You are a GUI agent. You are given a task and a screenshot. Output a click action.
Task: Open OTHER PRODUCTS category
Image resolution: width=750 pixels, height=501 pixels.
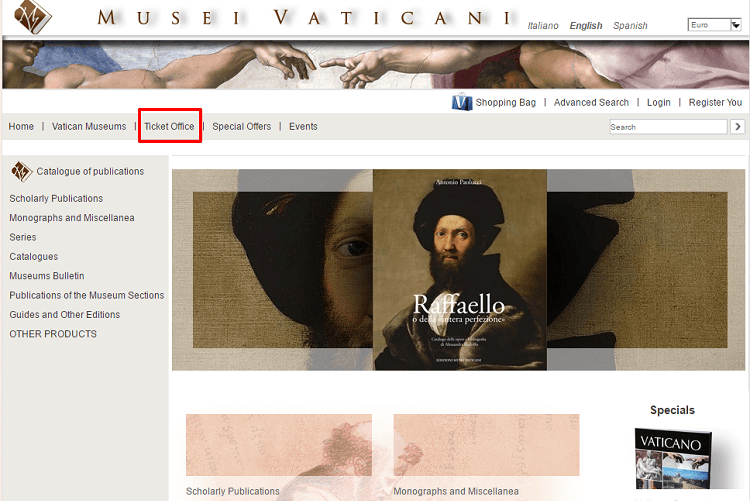click(53, 334)
